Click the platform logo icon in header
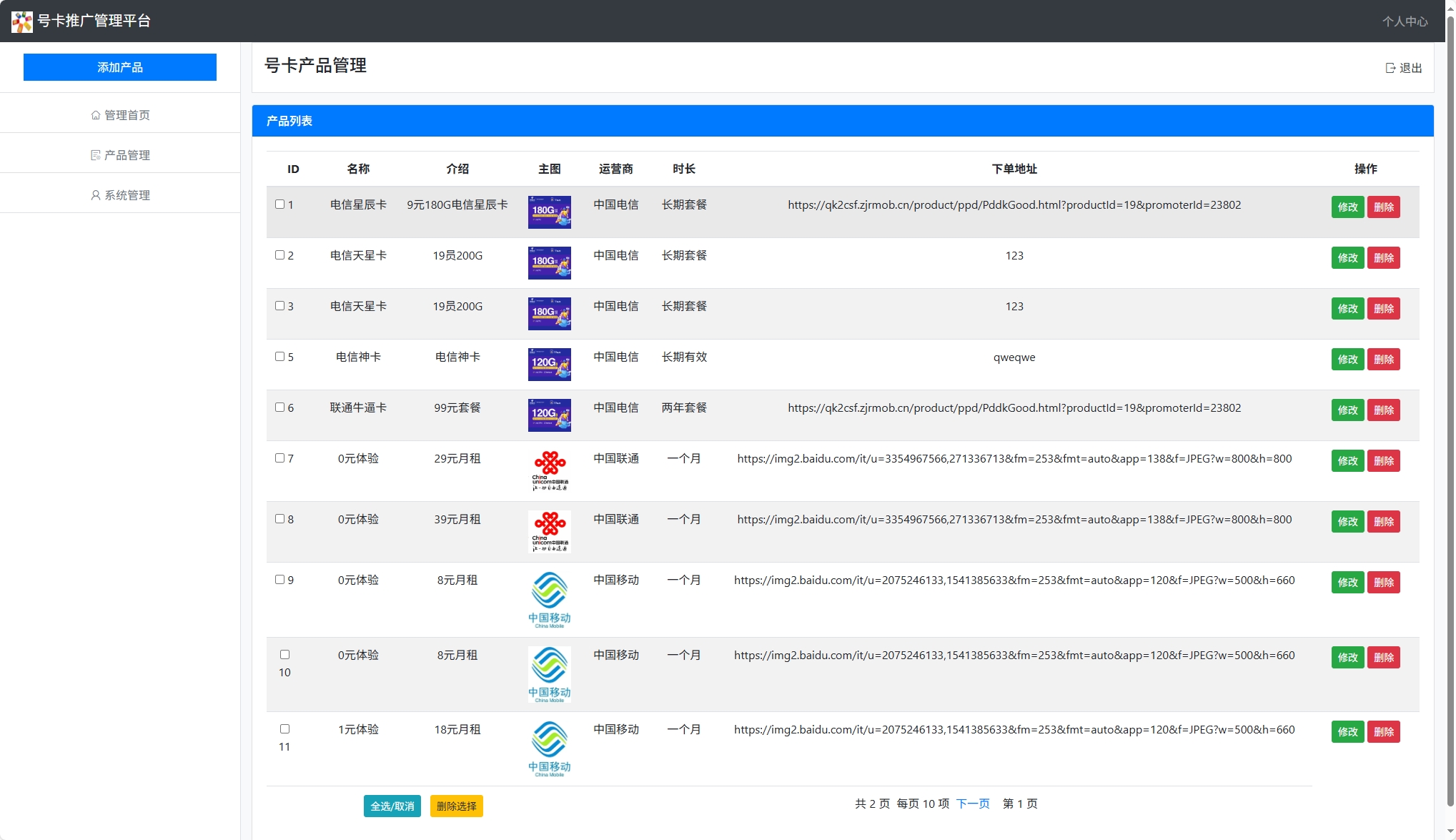This screenshot has width=1456, height=840. (22, 21)
